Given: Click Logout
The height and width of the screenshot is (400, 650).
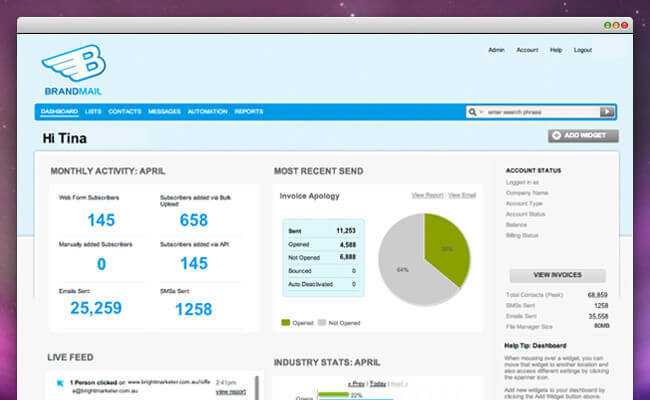Looking at the screenshot, I should (x=583, y=50).
